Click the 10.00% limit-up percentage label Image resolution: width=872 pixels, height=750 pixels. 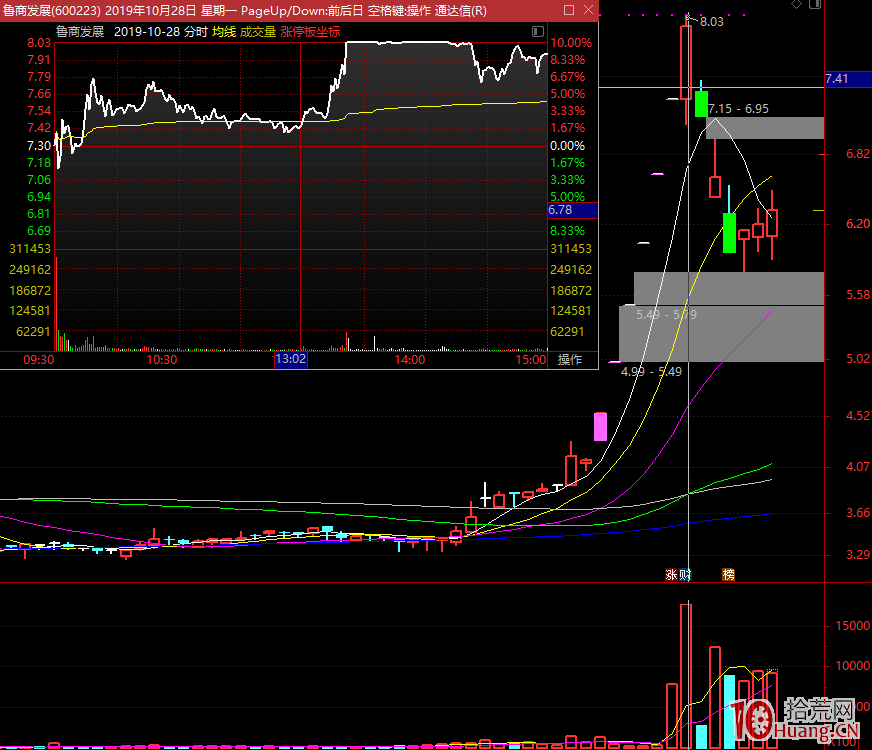[x=571, y=43]
